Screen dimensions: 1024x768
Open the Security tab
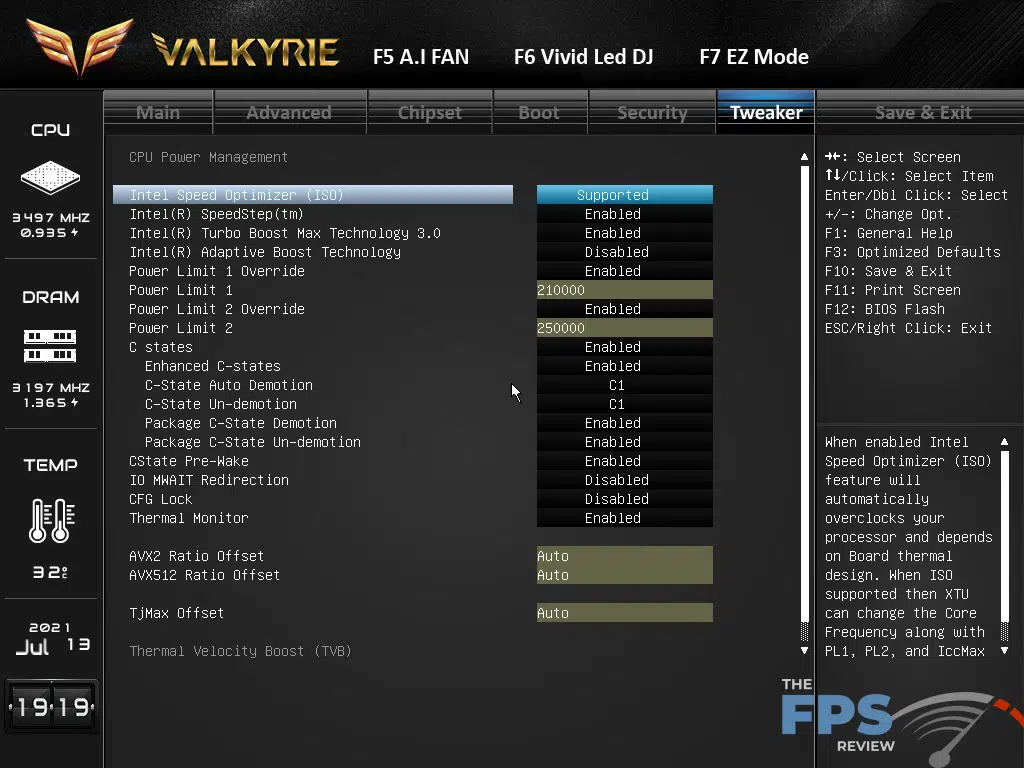pos(652,112)
